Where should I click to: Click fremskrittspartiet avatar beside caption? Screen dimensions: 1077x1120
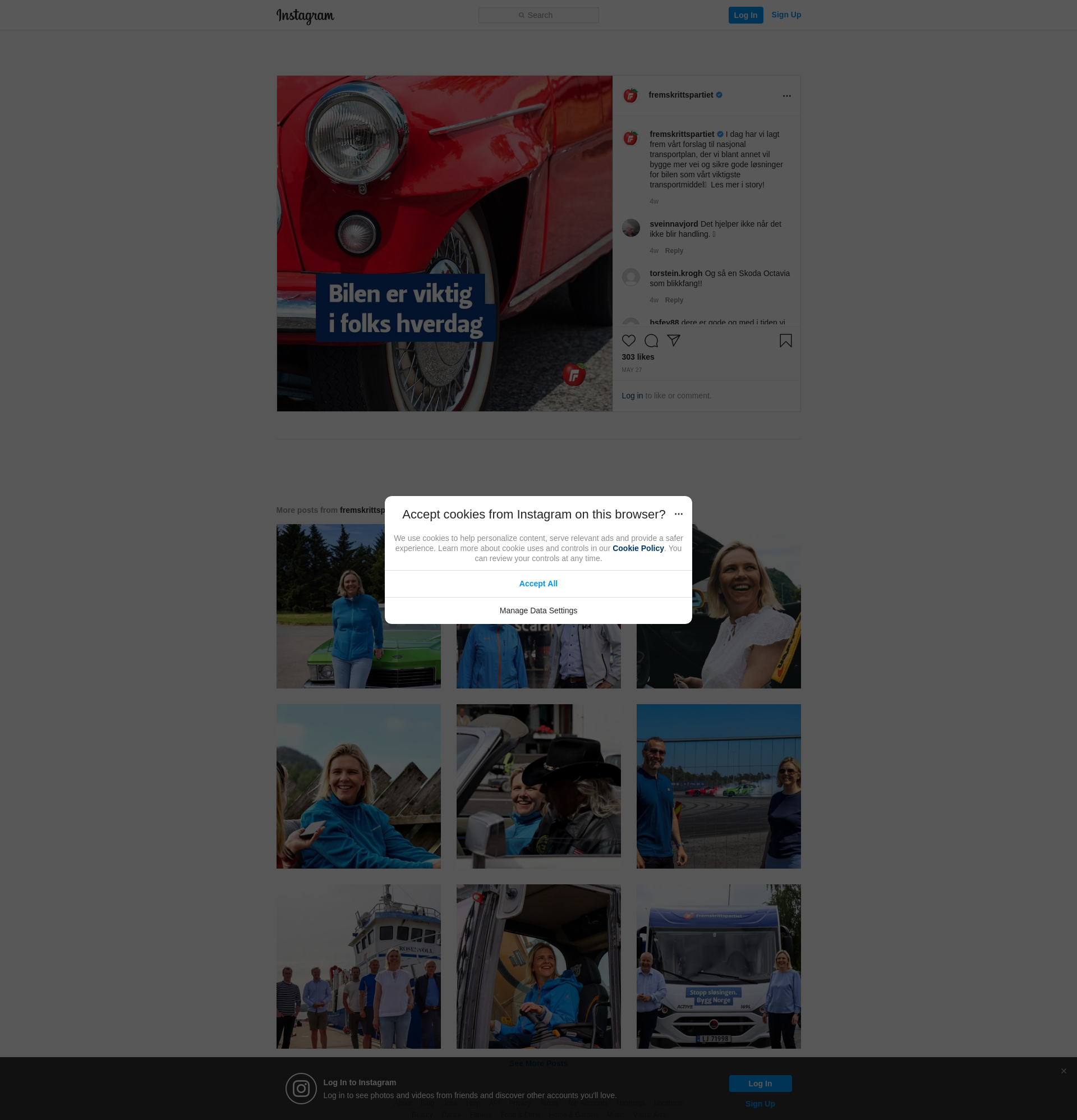coord(630,138)
